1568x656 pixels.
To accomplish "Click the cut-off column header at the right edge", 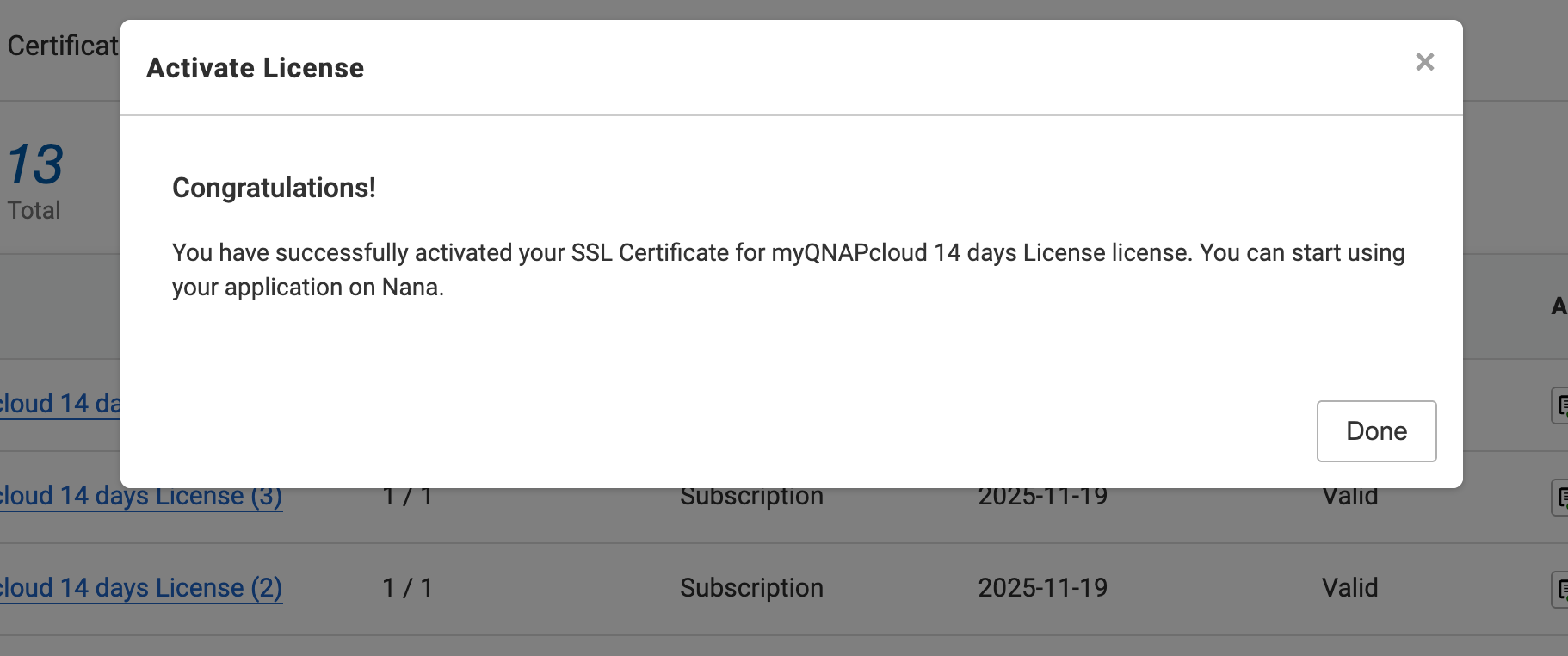I will 1559,306.
